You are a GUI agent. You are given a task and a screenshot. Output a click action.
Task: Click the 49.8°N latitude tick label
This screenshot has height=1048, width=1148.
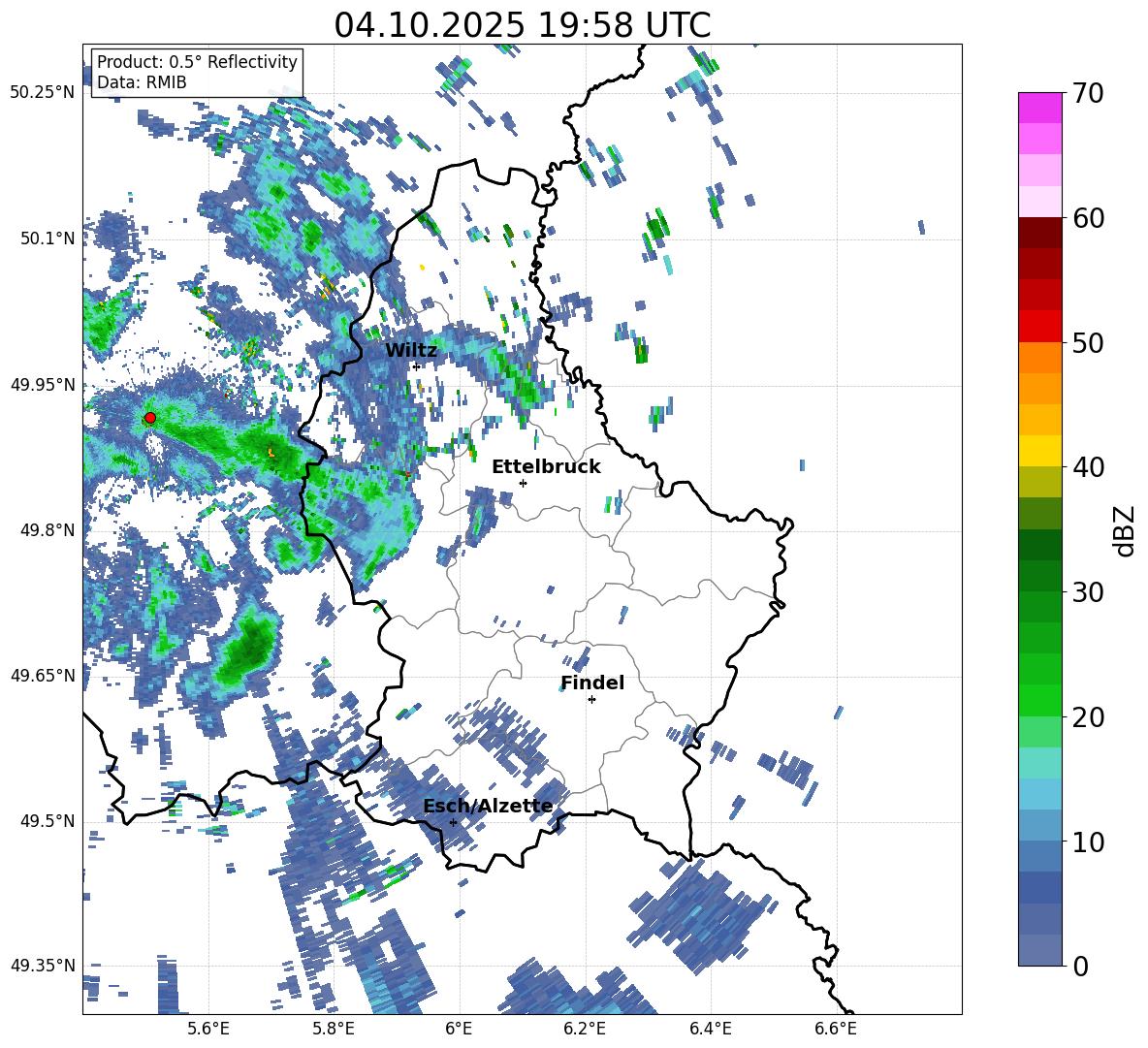47,530
